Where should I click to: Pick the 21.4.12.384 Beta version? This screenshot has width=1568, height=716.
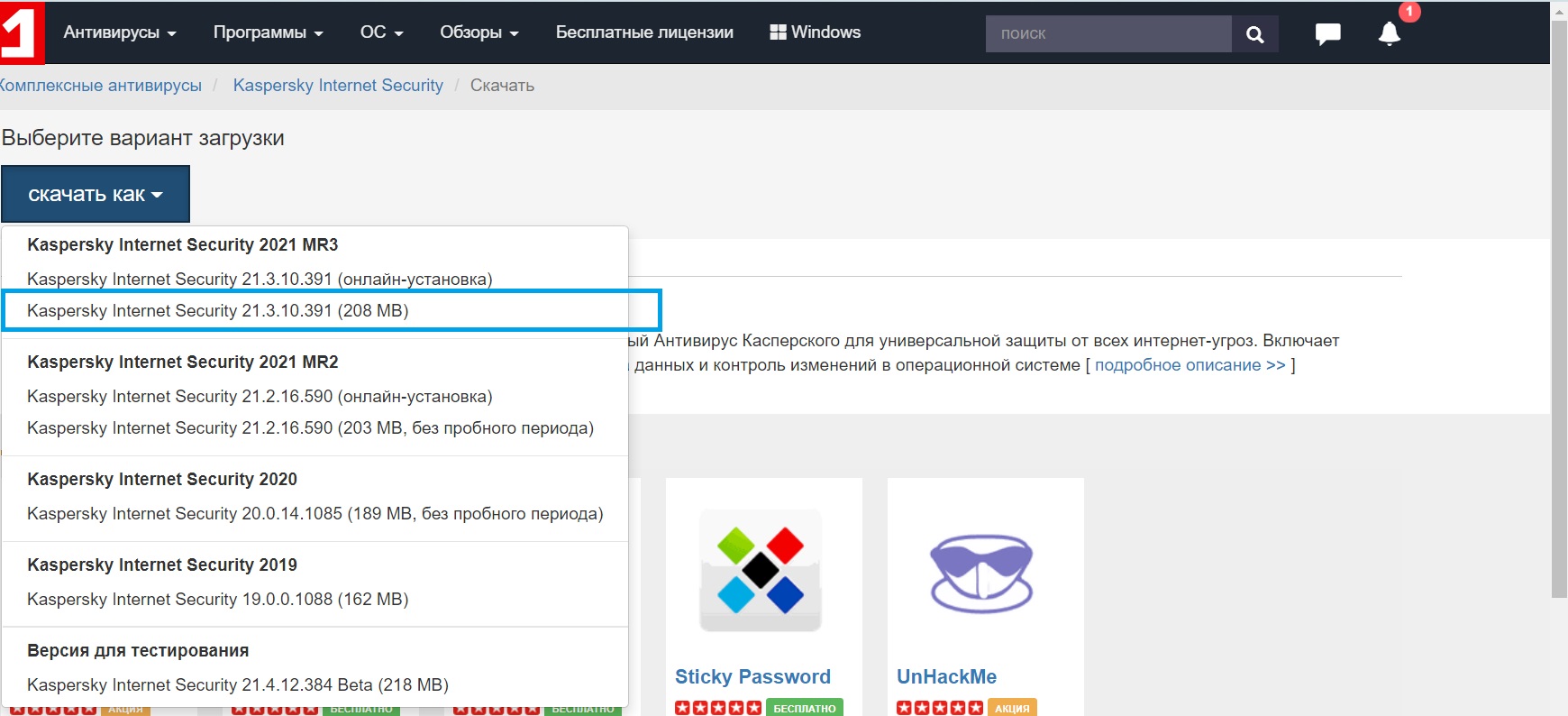[238, 685]
